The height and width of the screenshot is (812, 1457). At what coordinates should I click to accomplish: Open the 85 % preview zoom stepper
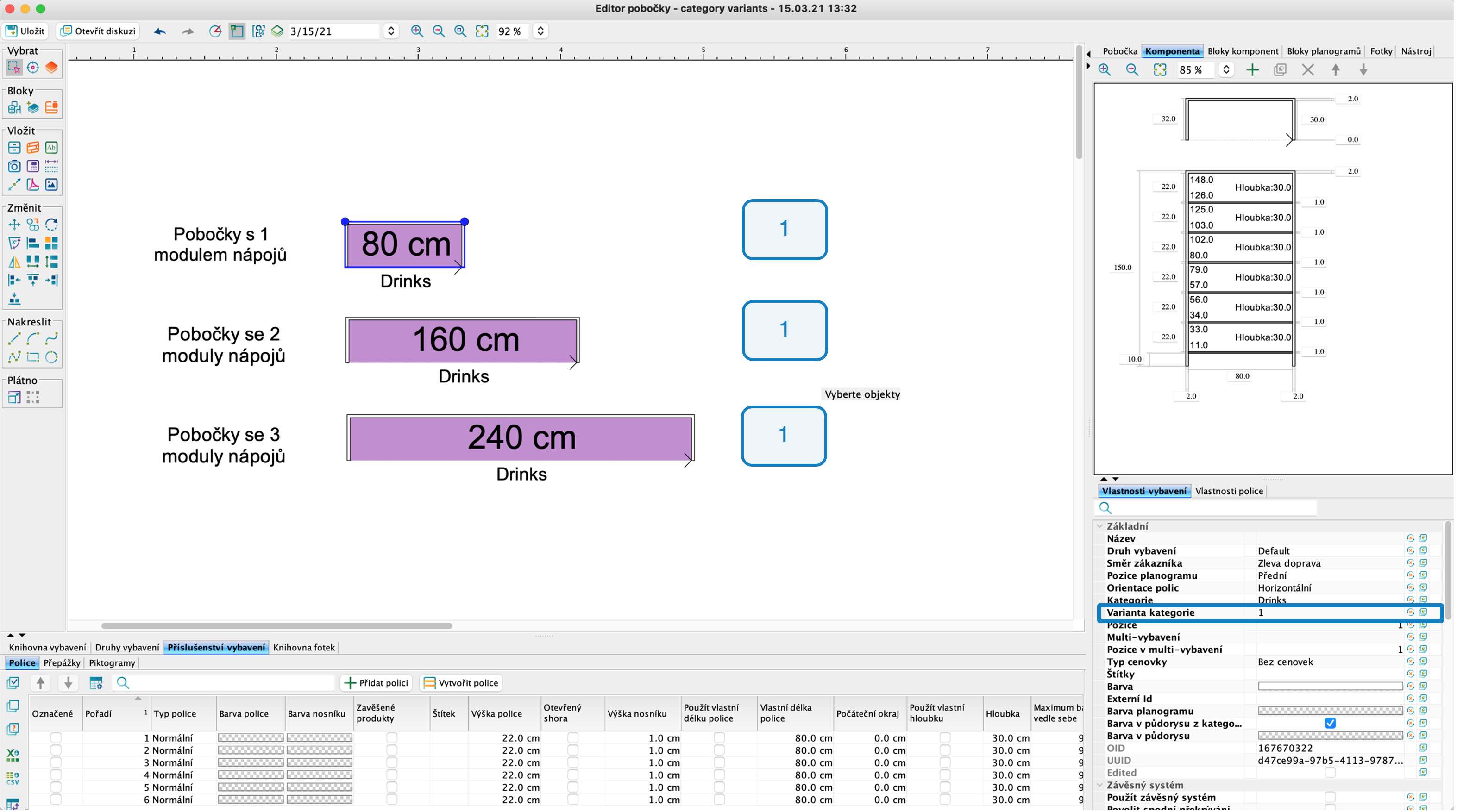pos(1225,70)
